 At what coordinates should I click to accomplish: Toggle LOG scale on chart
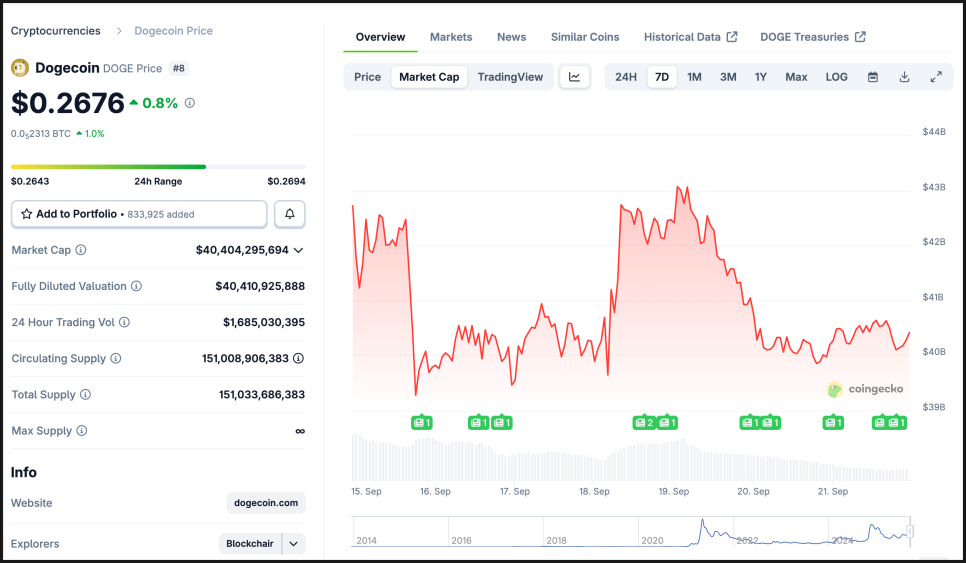pos(837,77)
